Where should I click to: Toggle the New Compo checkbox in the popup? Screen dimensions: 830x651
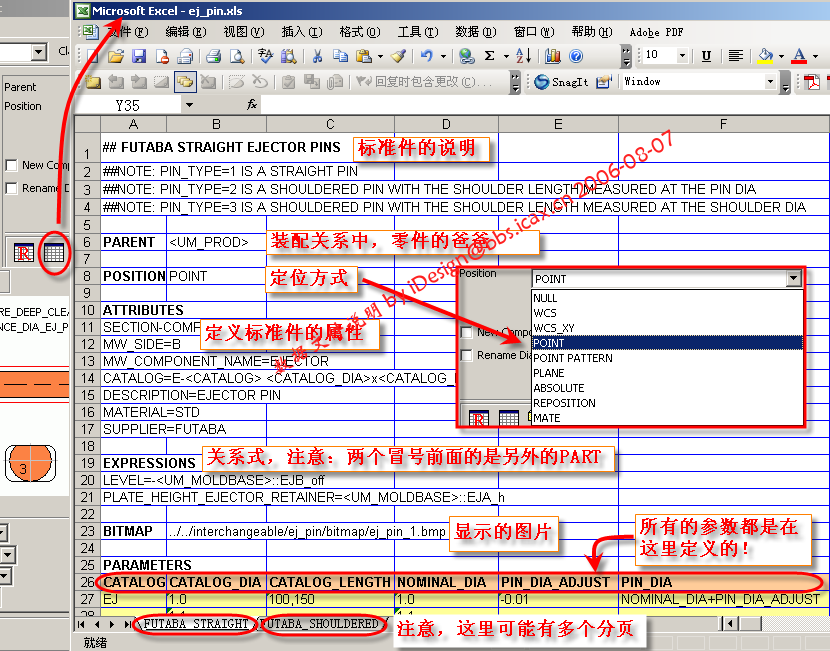point(466,332)
